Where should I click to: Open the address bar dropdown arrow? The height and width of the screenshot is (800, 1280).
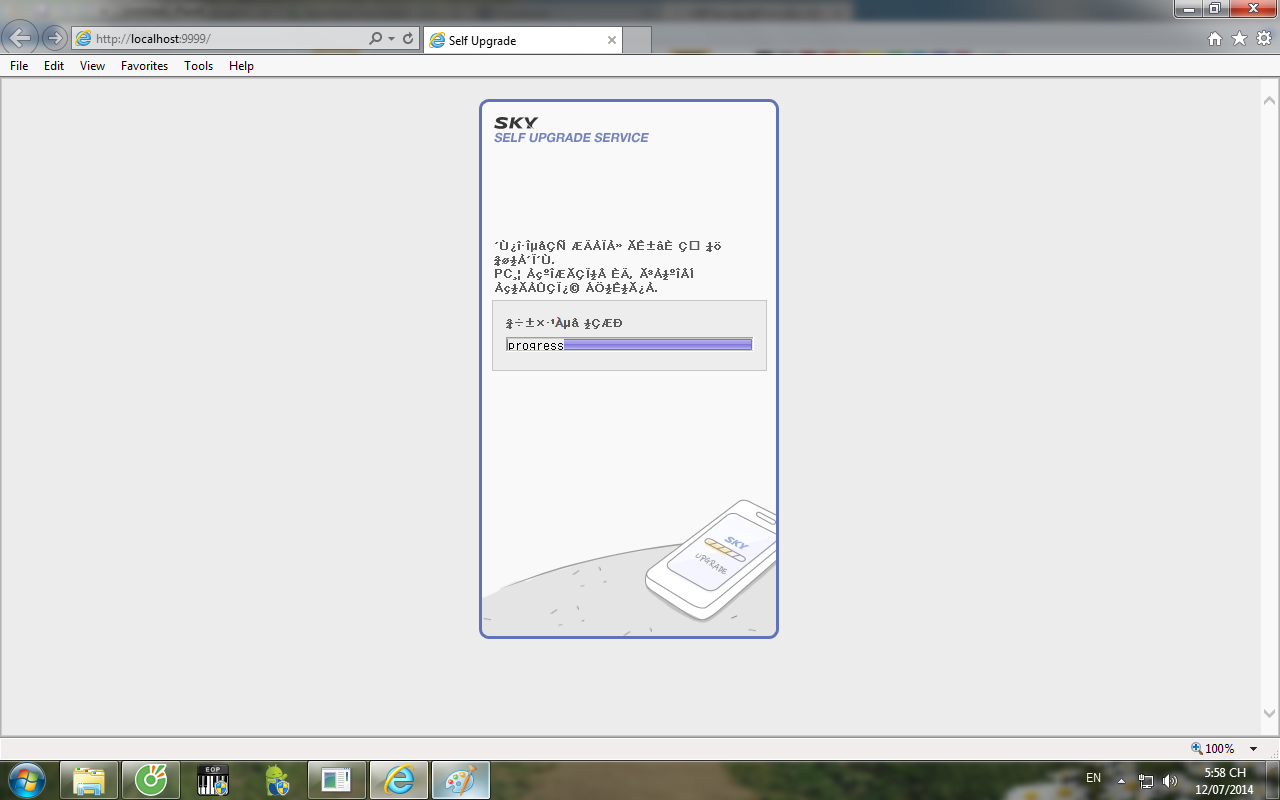[x=392, y=39]
